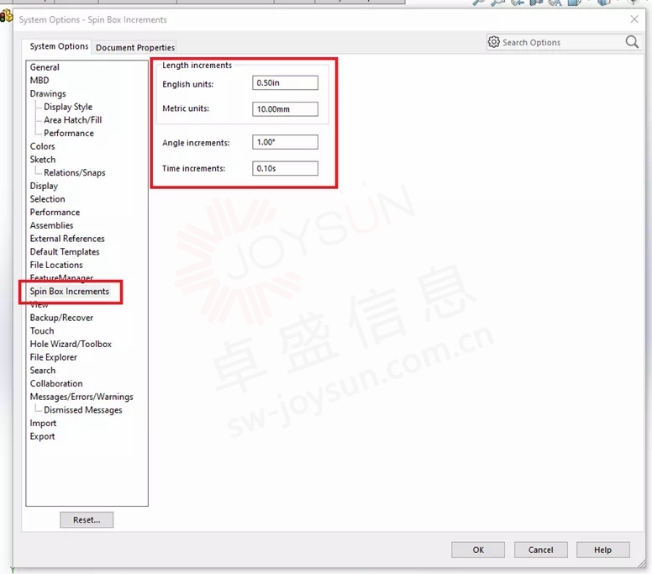This screenshot has width=652, height=574.
Task: Edit the Angle increments field
Action: click(285, 142)
